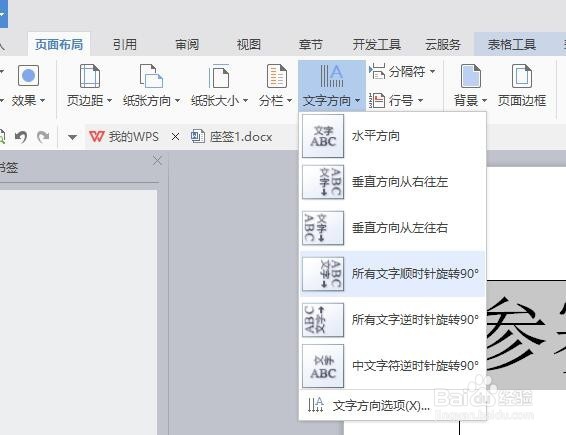566x435 pixels.
Task: Click the 垂直方向从右往左 thumbnail icon
Action: 323,182
